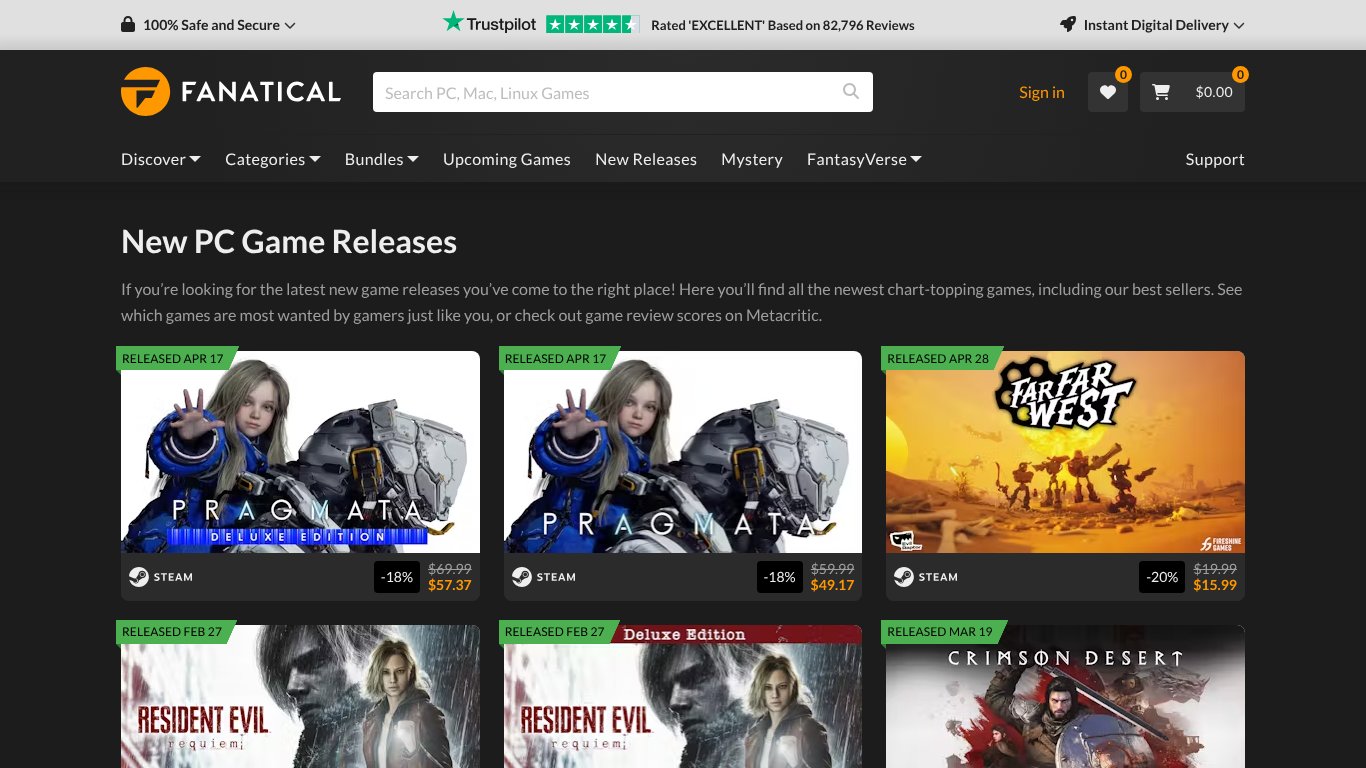
Task: Click -18% badge on Pragmata Deluxe card
Action: pos(397,577)
